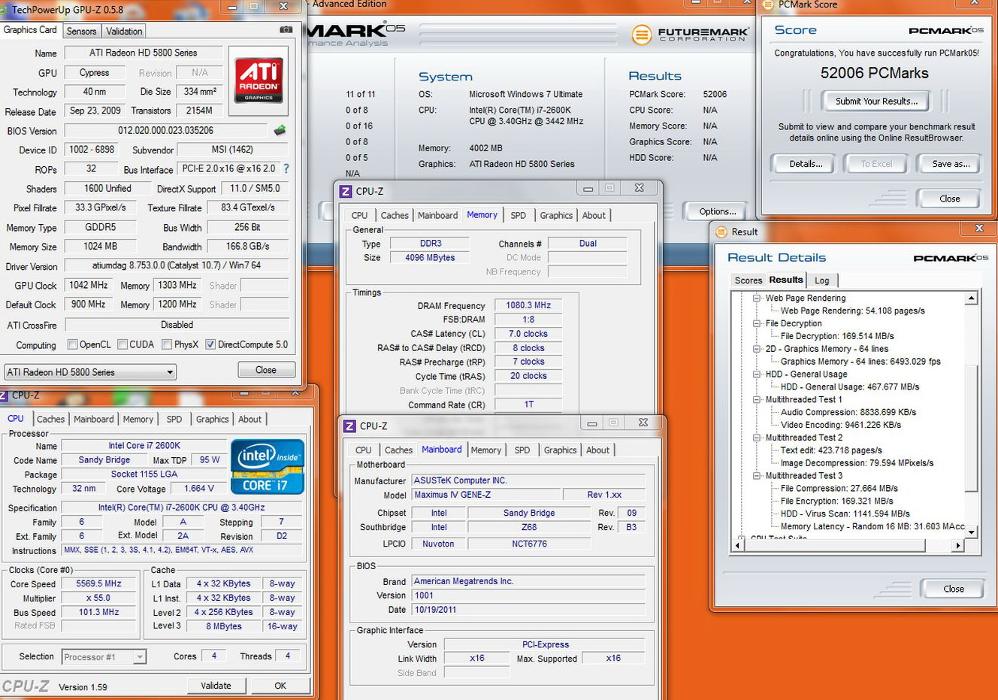Open SPD tab in CPU-Z Memory window

coord(518,216)
